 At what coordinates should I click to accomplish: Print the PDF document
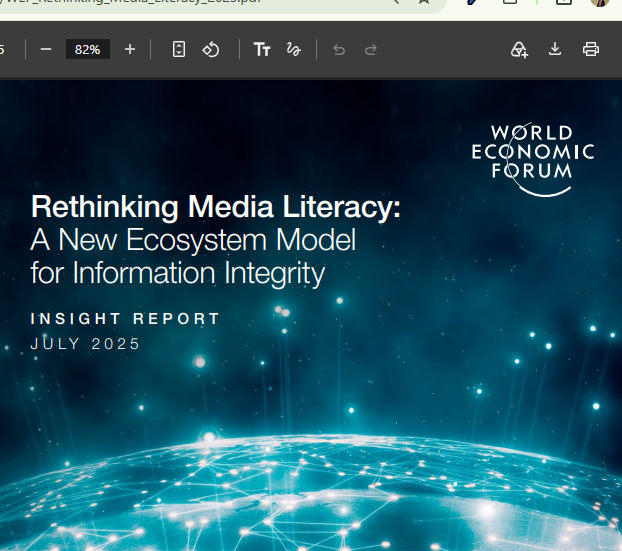(591, 50)
